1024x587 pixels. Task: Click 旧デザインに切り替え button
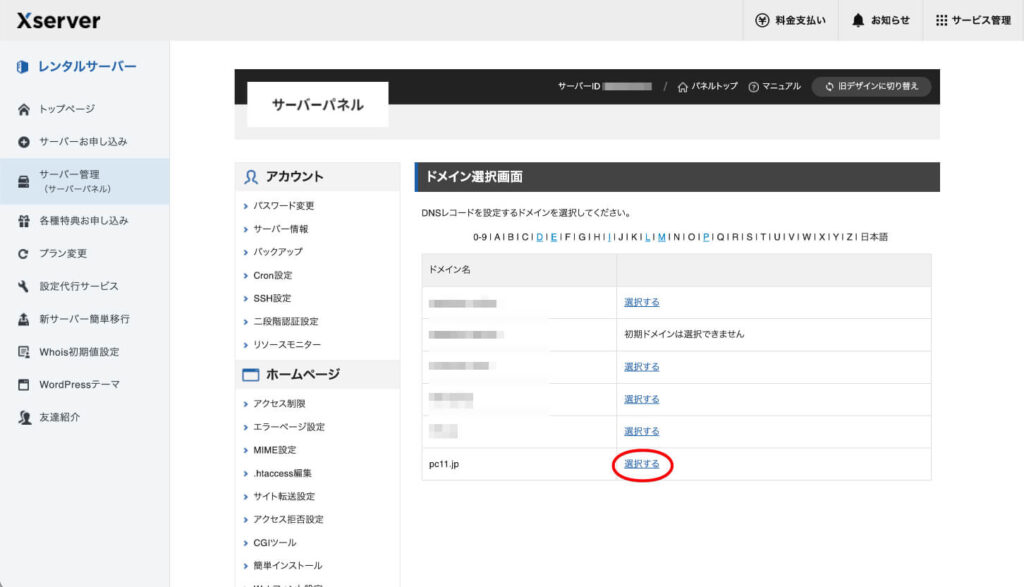point(871,86)
